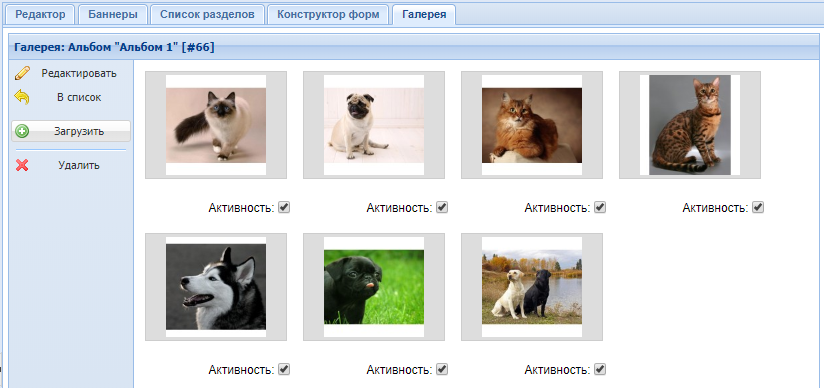Go to Конструктор форм tab
This screenshot has height=388, width=824.
(x=328, y=14)
